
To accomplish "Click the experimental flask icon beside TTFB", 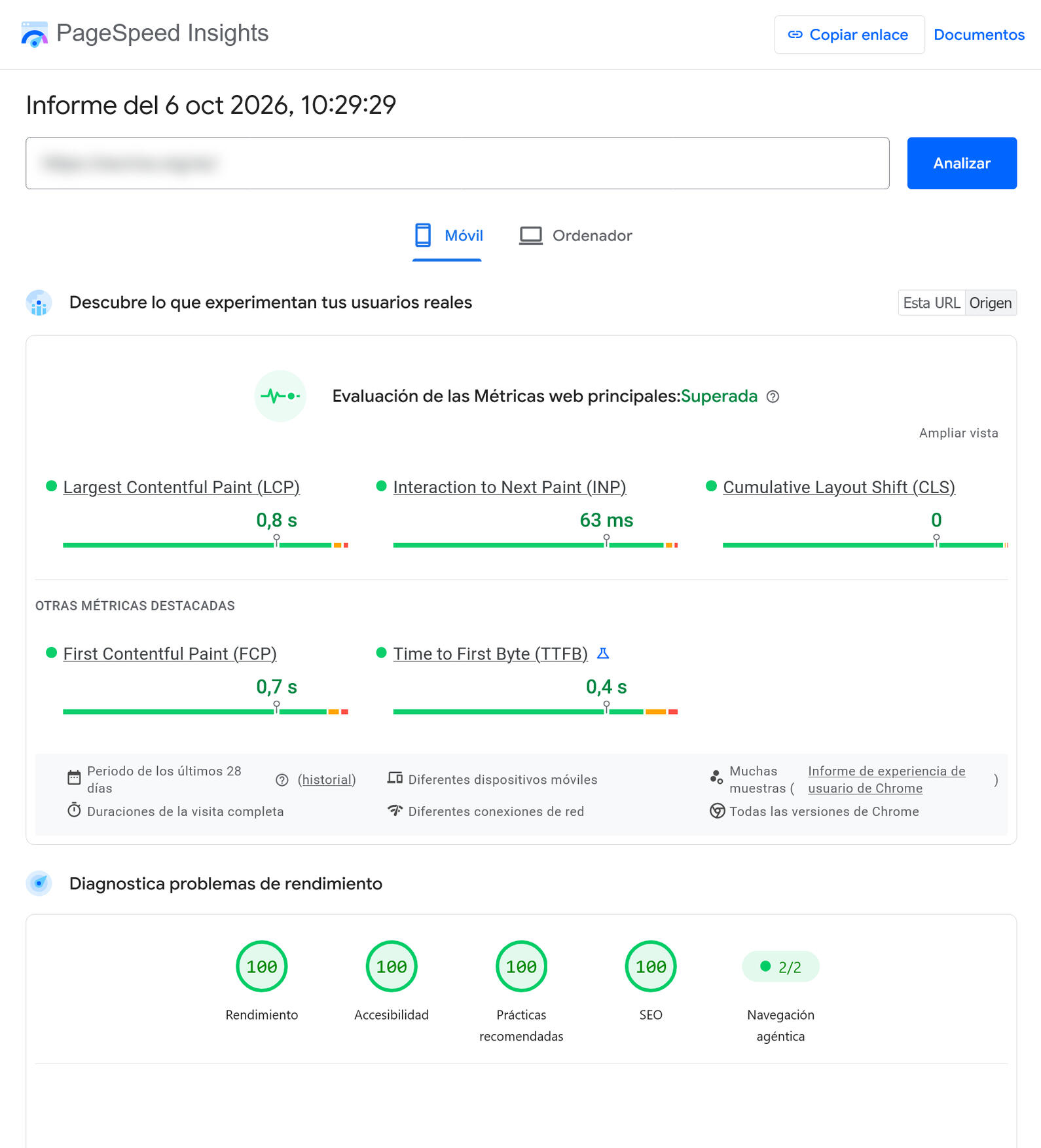I will pyautogui.click(x=603, y=654).
